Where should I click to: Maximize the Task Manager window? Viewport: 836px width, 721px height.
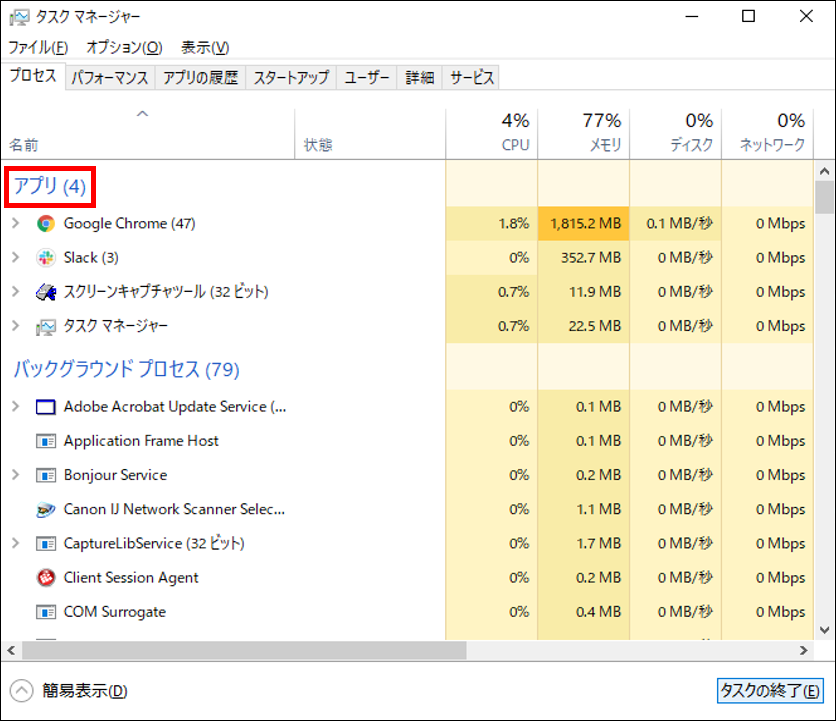(x=749, y=17)
